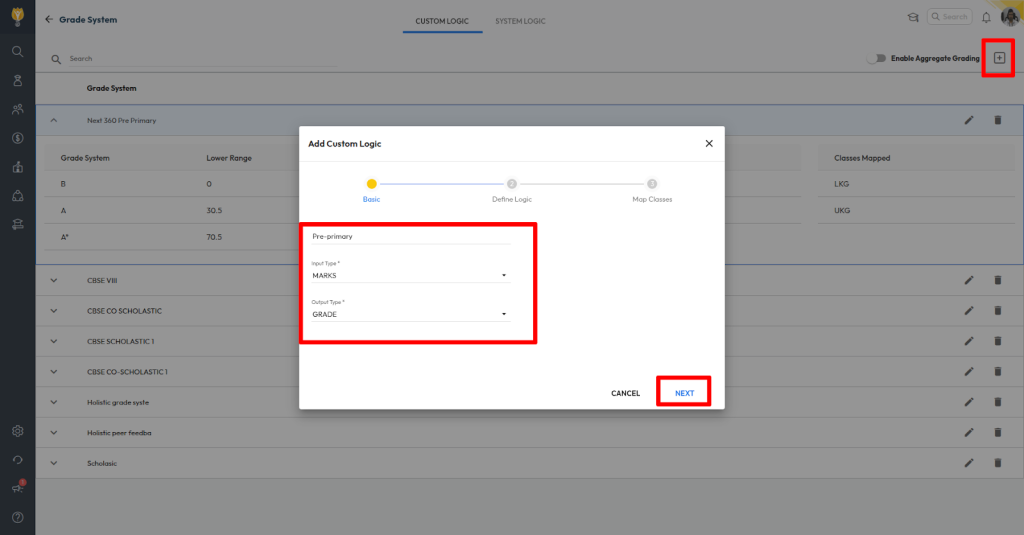The height and width of the screenshot is (535, 1024).
Task: Click the add new grade system plus icon
Action: pos(998,58)
